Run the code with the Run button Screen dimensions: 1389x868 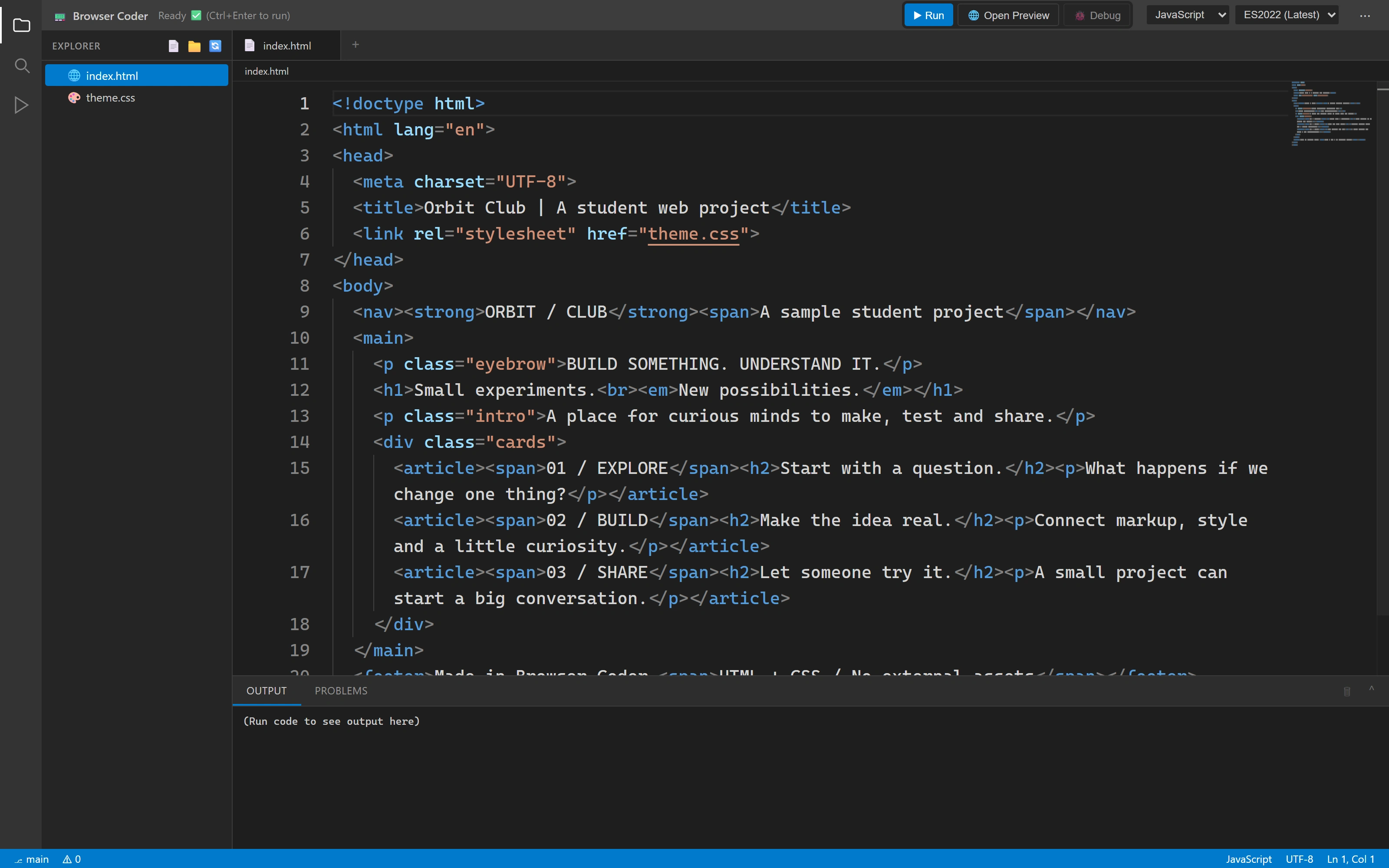click(x=929, y=16)
